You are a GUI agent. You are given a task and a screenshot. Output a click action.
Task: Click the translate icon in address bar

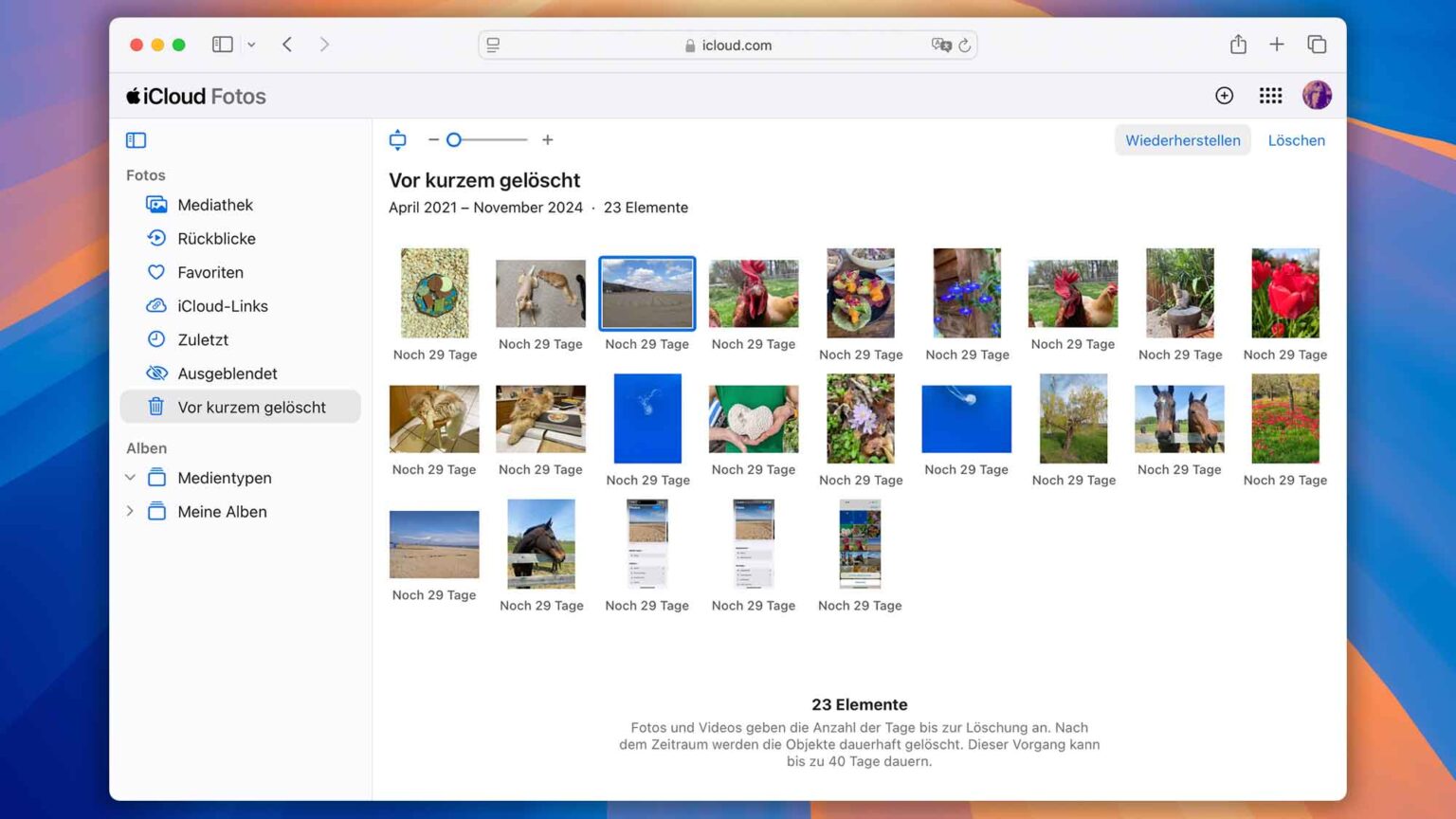pos(940,45)
